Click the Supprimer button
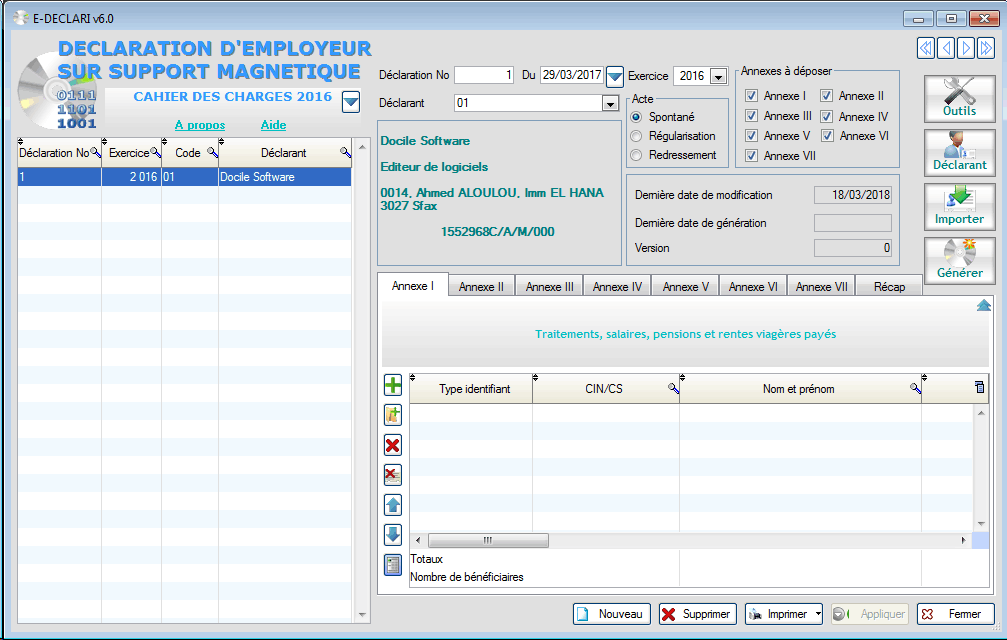This screenshot has height=640, width=1007. pos(697,614)
